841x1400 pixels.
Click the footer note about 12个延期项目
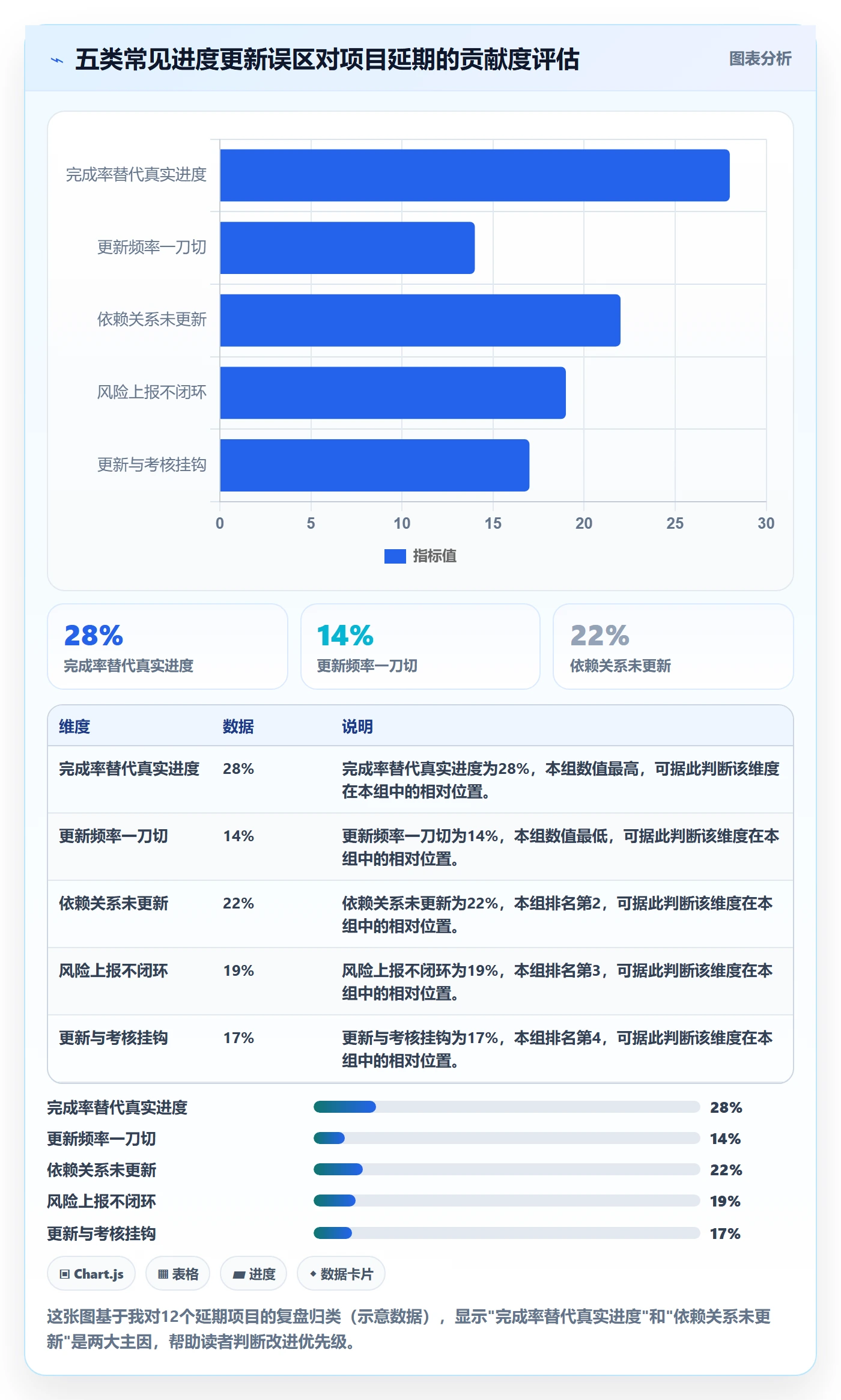click(409, 1328)
